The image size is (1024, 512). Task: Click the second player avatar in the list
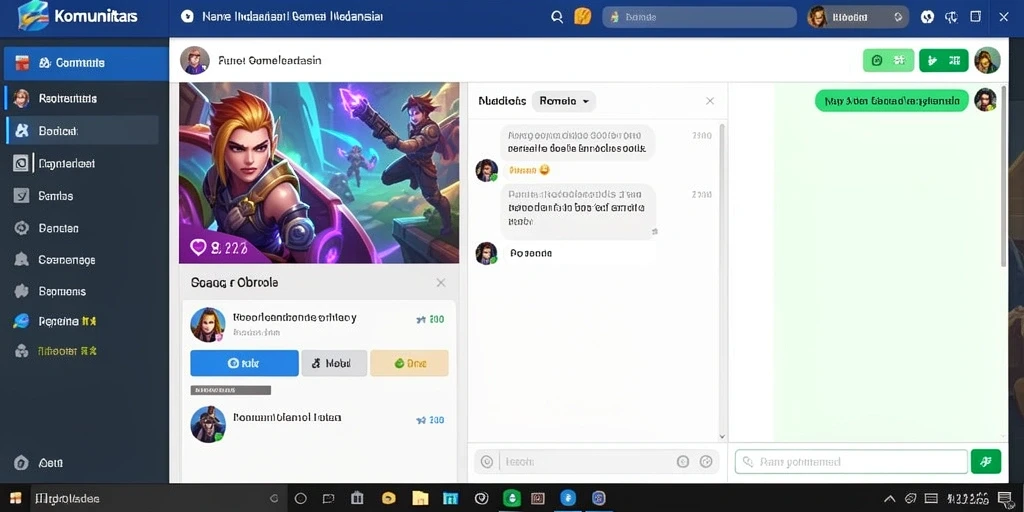coord(208,424)
